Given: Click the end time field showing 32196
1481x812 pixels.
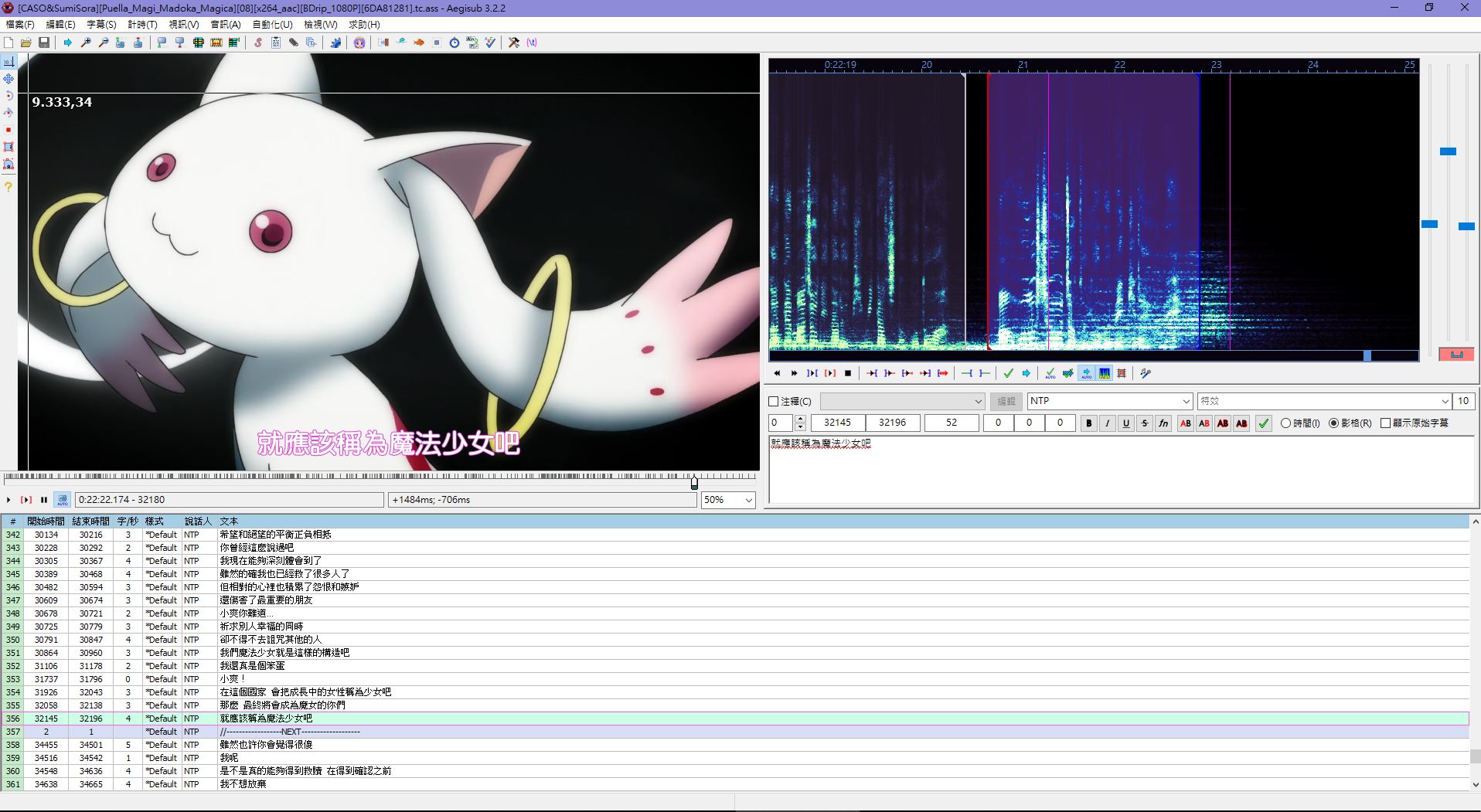Looking at the screenshot, I should click(x=893, y=423).
